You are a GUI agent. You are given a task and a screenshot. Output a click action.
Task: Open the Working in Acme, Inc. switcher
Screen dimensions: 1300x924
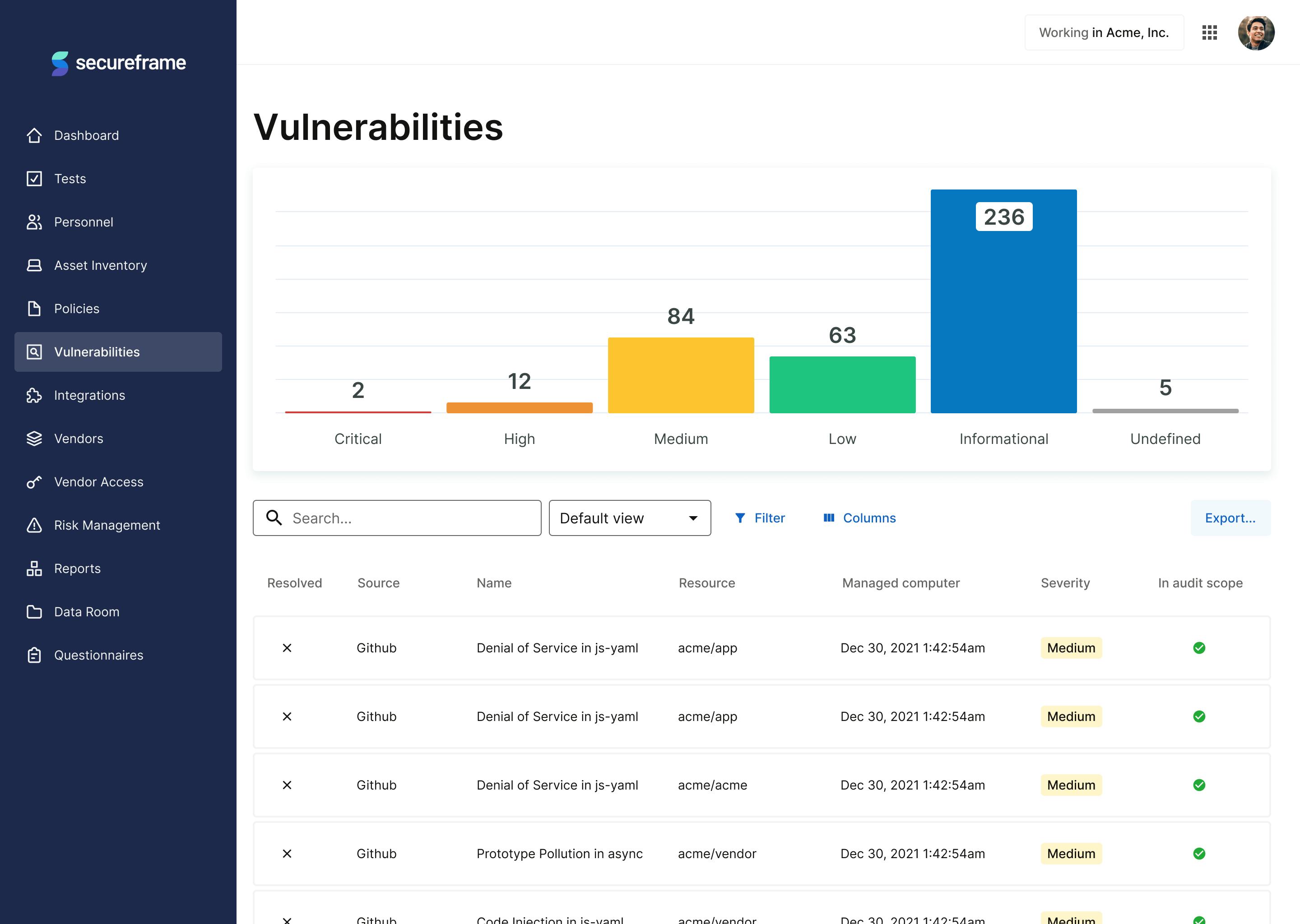click(1104, 33)
